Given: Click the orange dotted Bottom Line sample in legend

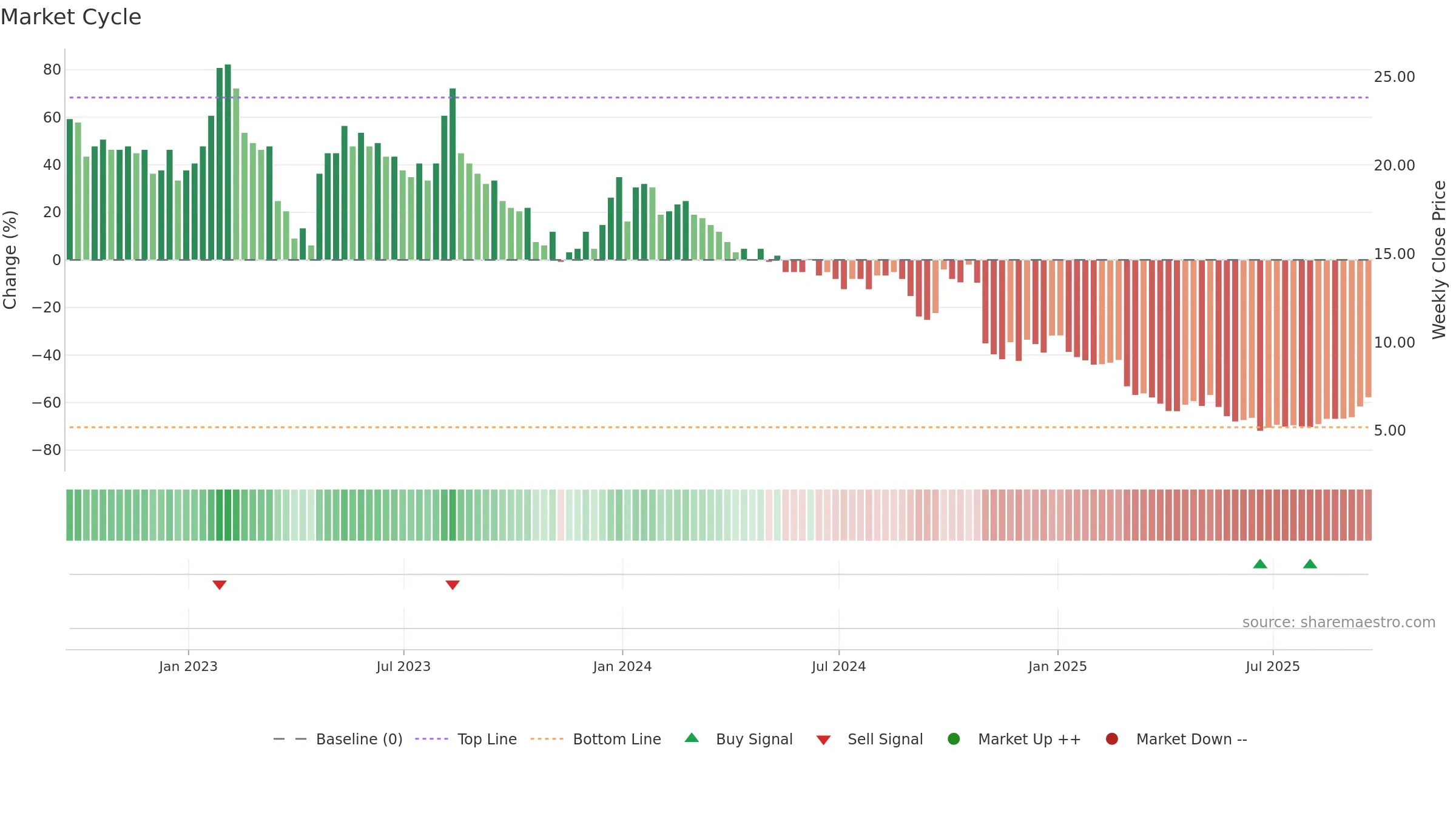Looking at the screenshot, I should (x=547, y=739).
